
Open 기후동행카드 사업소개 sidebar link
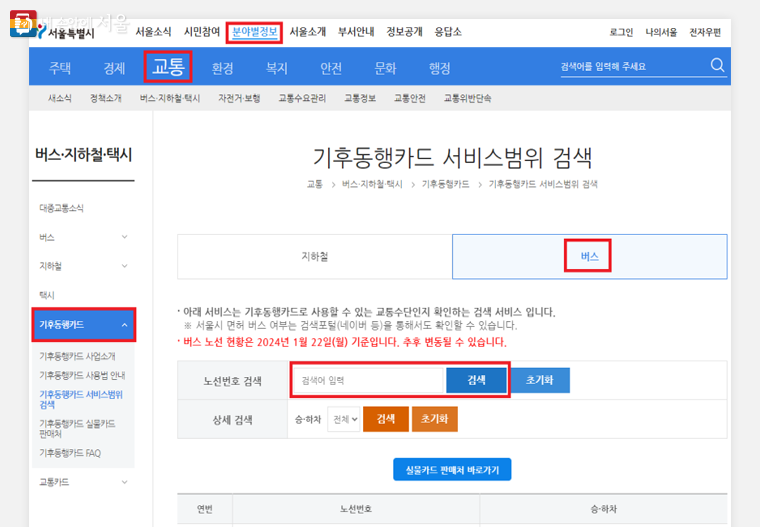point(77,356)
